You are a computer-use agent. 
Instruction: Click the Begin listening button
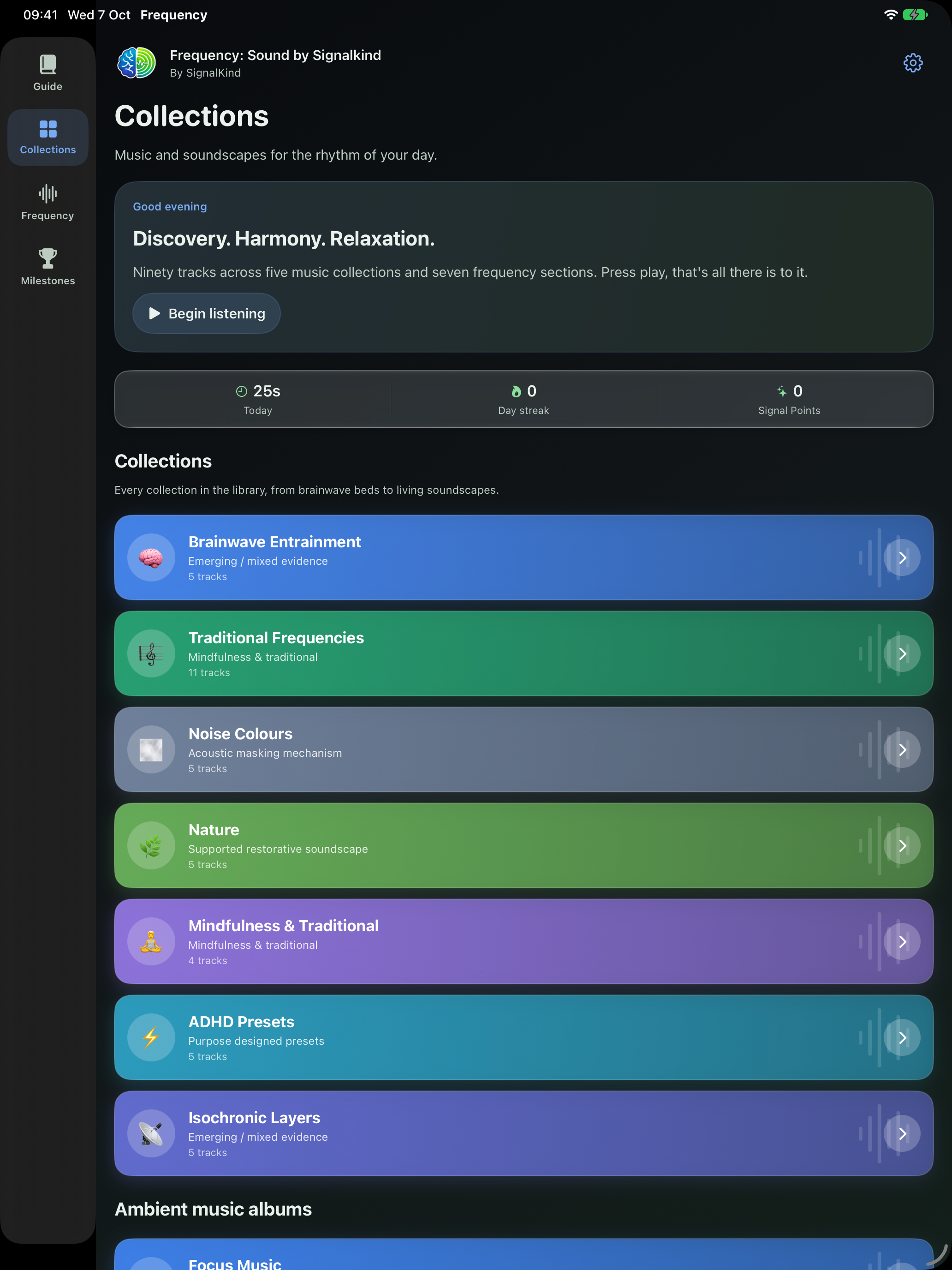pos(207,313)
